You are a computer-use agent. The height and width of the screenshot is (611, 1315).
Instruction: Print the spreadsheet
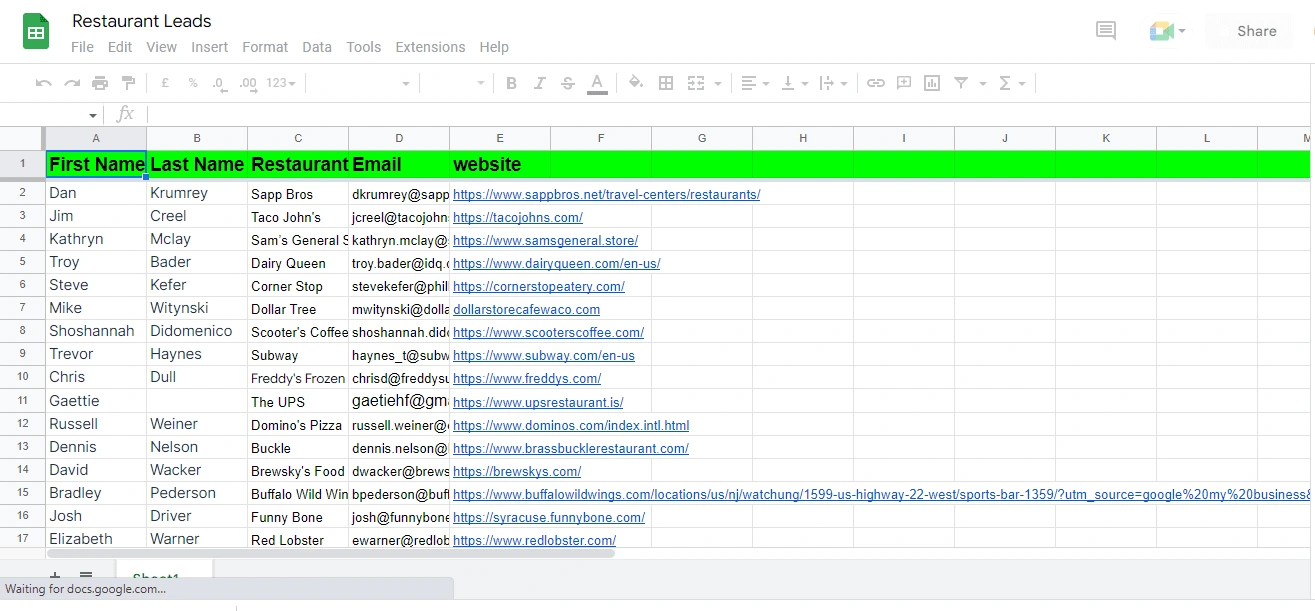(x=100, y=83)
